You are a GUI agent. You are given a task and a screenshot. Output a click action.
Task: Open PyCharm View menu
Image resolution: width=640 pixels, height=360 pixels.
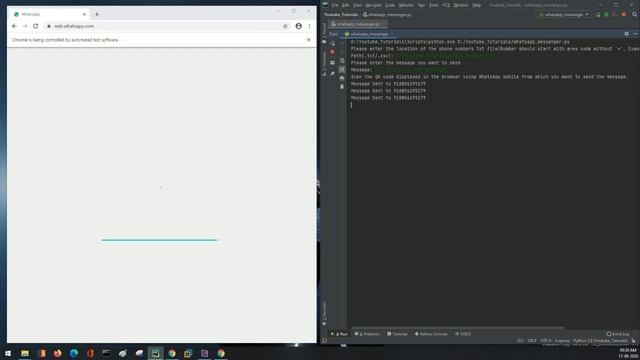coord(358,5)
